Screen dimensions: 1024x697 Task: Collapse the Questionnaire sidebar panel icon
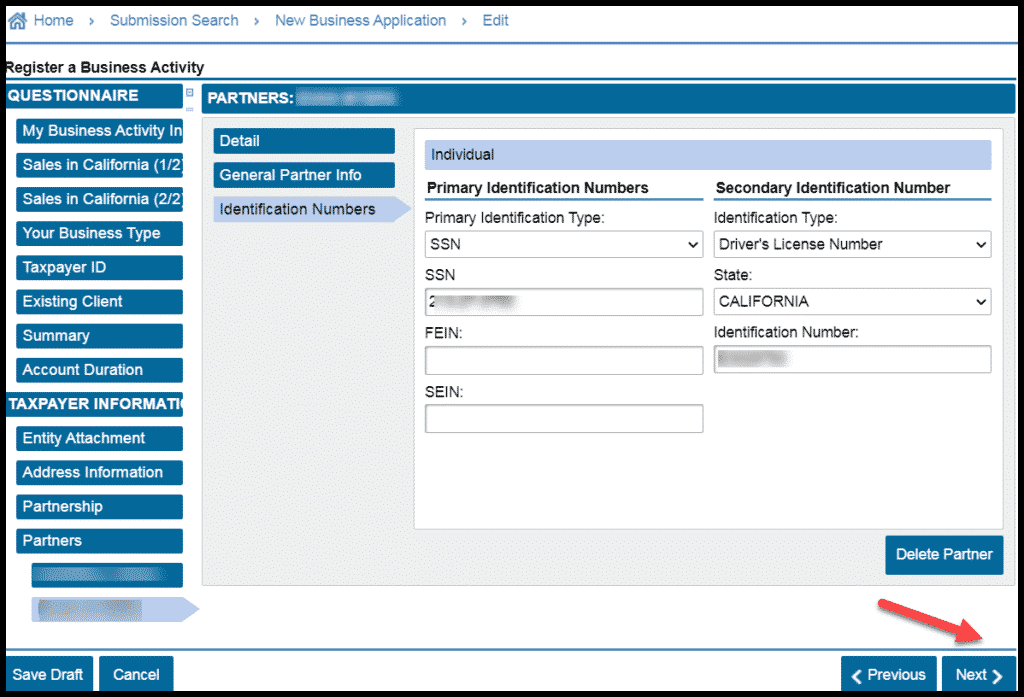[190, 93]
